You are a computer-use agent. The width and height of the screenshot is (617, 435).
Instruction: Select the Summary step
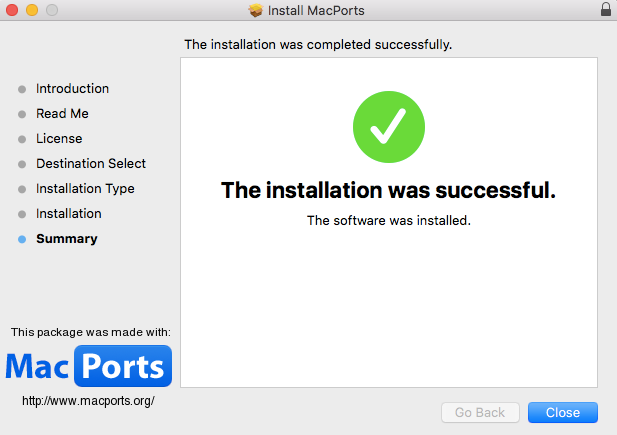coord(67,239)
